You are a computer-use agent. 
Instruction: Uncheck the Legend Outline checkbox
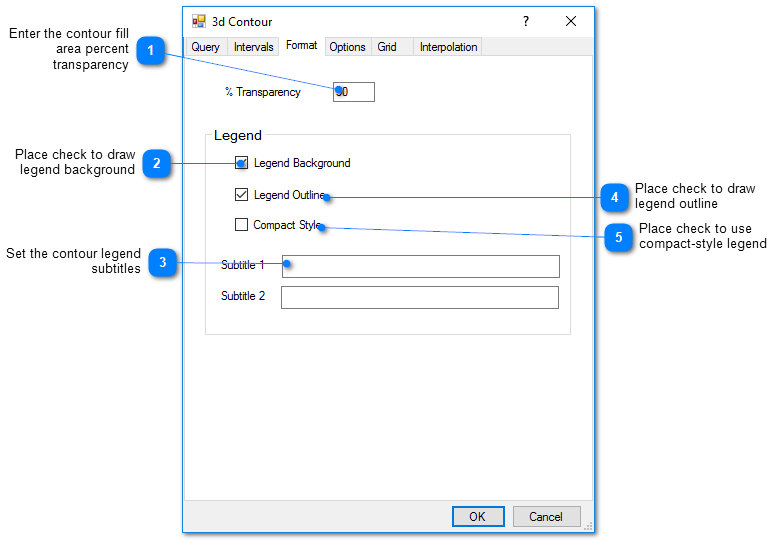tap(241, 195)
